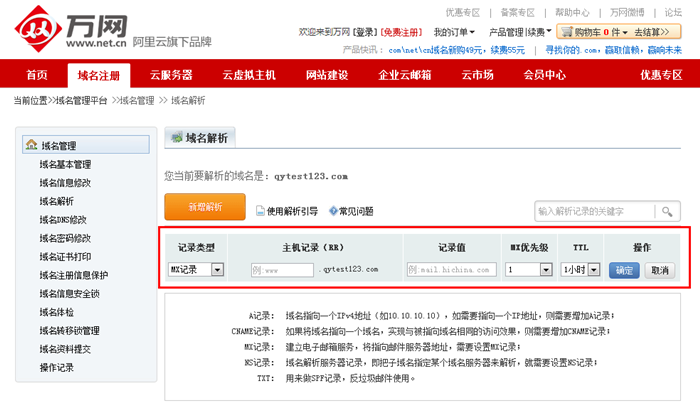Open the 优惠专区 nav tab in red bar
700x405 pixels.
click(661, 75)
